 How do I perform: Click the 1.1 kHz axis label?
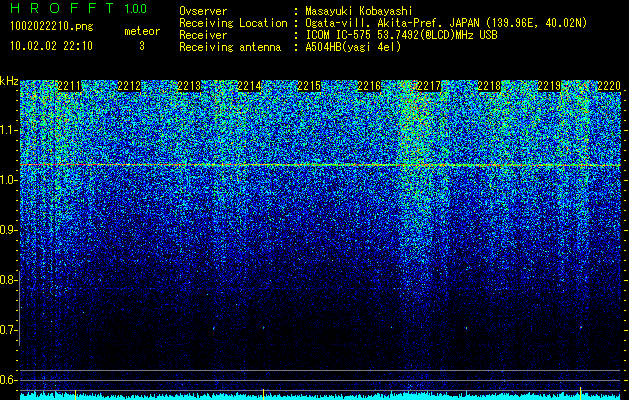pos(8,130)
